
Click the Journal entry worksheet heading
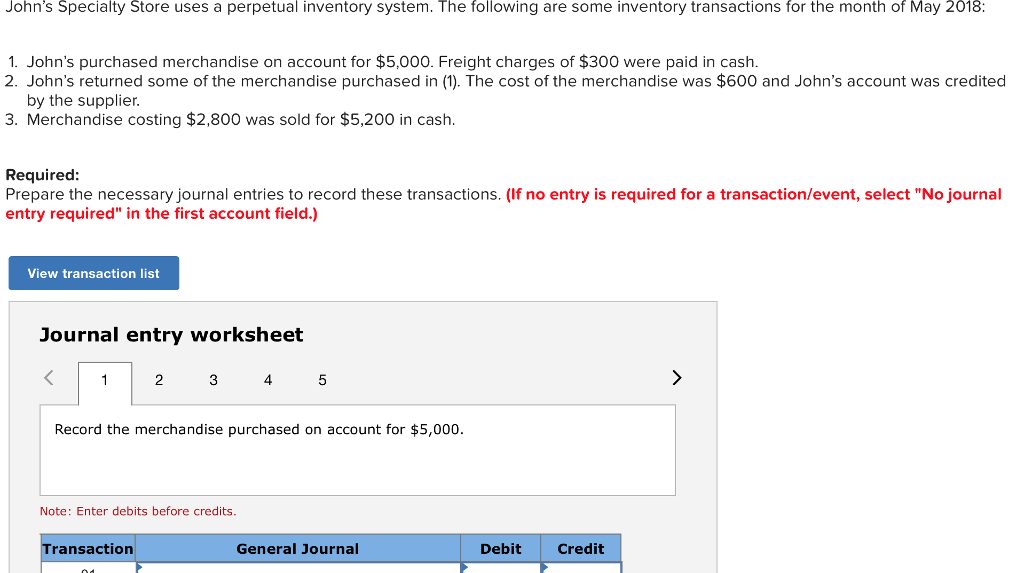[171, 335]
